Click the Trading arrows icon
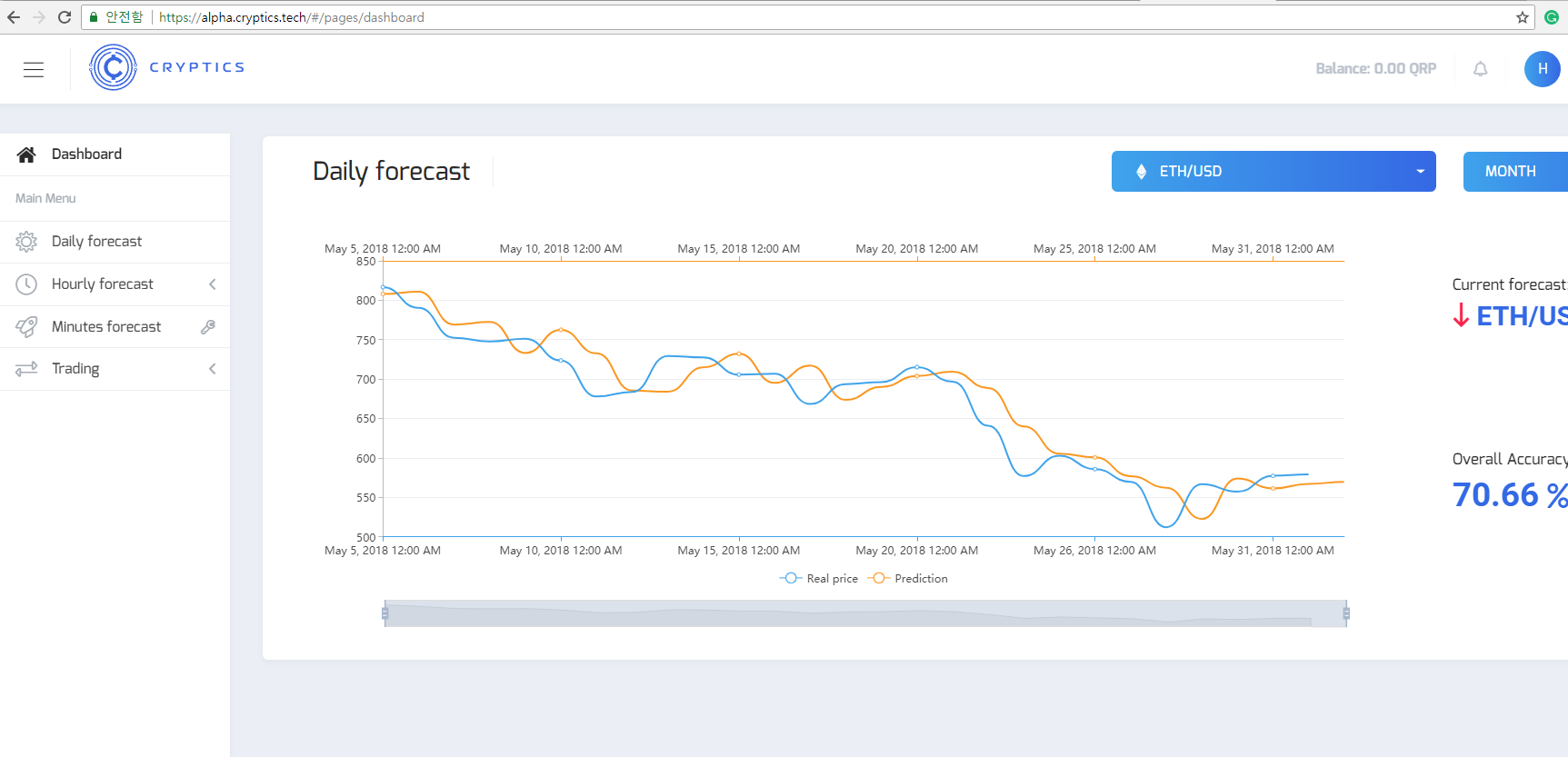 point(26,369)
